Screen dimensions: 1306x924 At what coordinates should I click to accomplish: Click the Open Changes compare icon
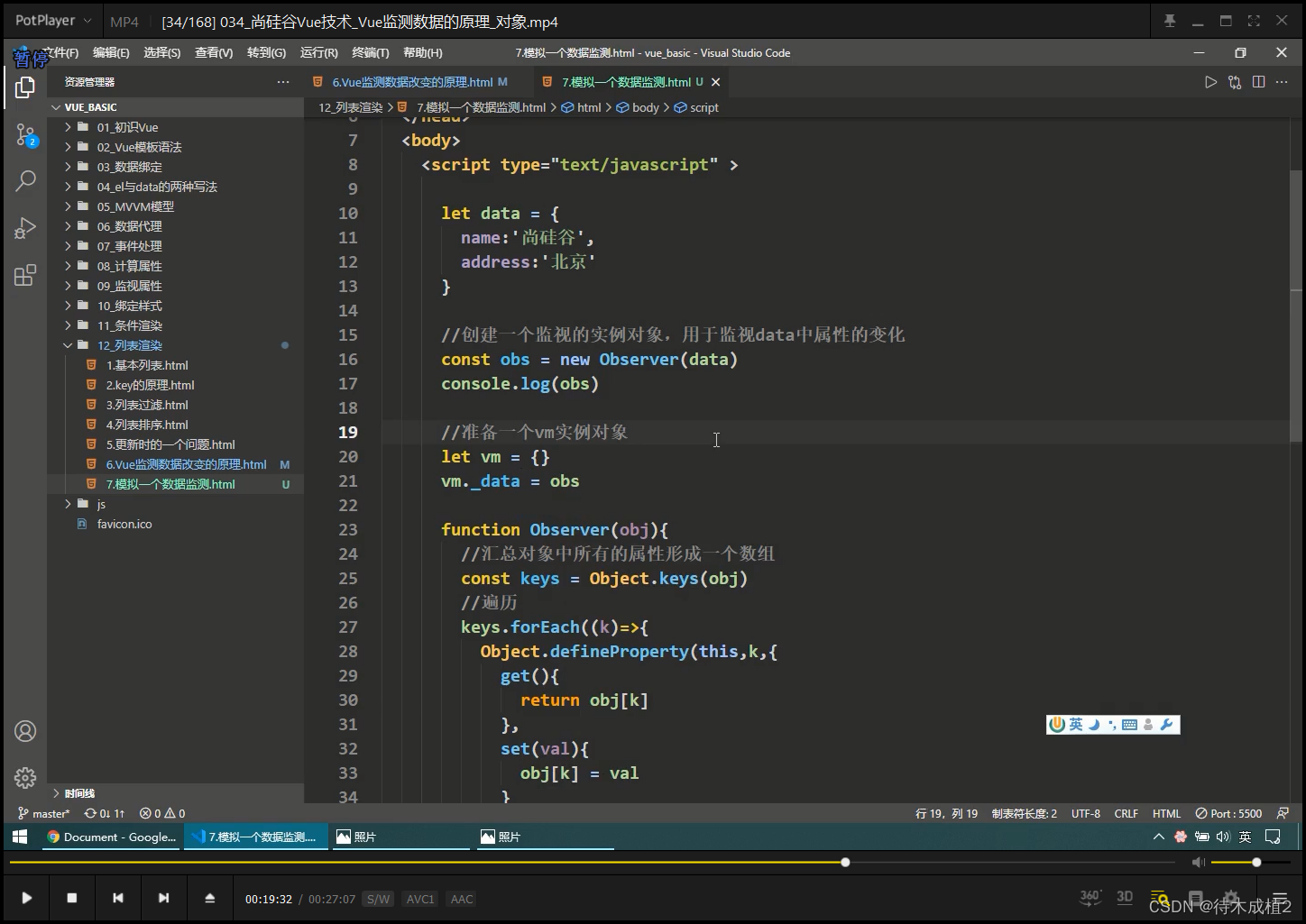coord(1235,82)
